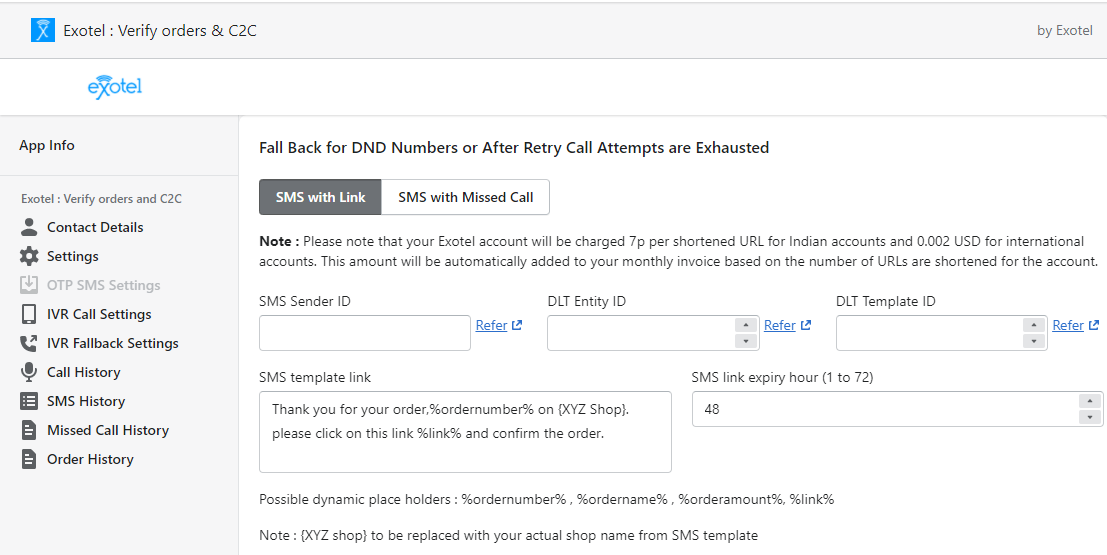Click the exotel logo

(114, 87)
